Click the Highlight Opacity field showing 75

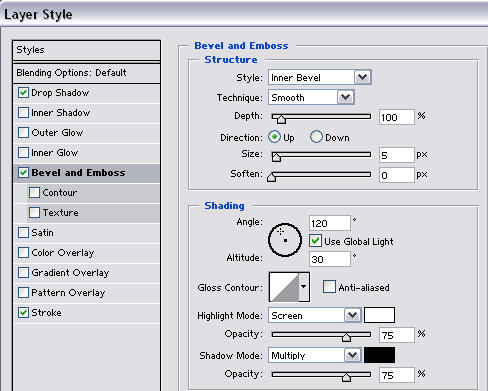tap(397, 335)
